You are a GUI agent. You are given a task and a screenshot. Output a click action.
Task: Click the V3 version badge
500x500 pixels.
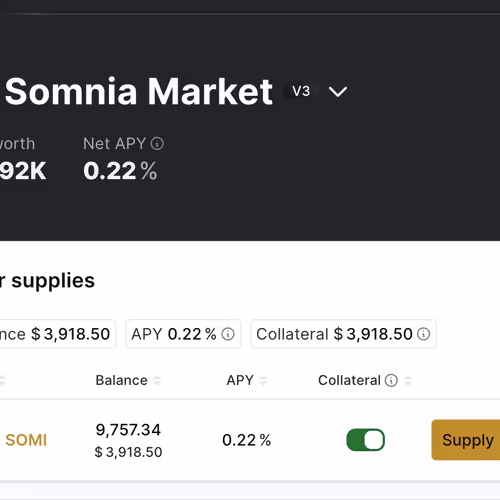point(301,91)
